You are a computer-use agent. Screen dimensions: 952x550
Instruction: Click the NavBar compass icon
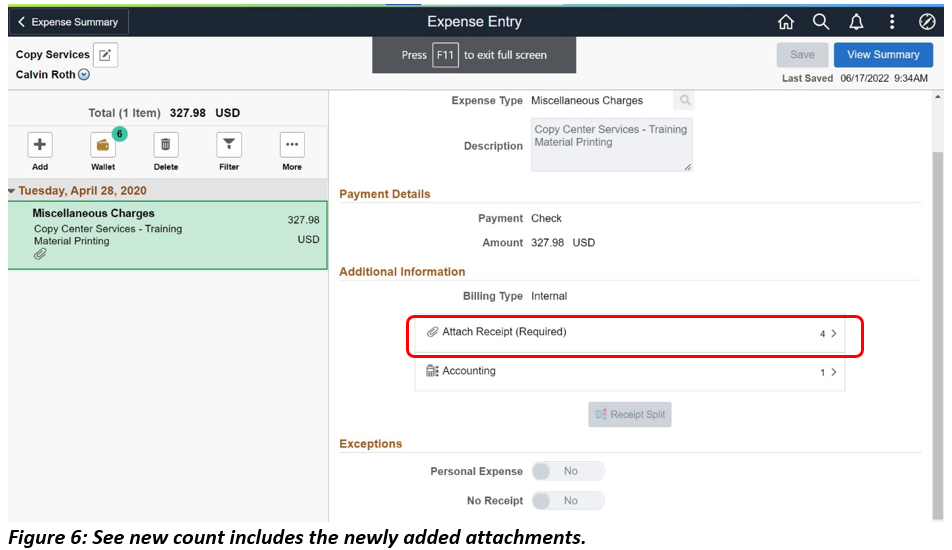pyautogui.click(x=926, y=22)
